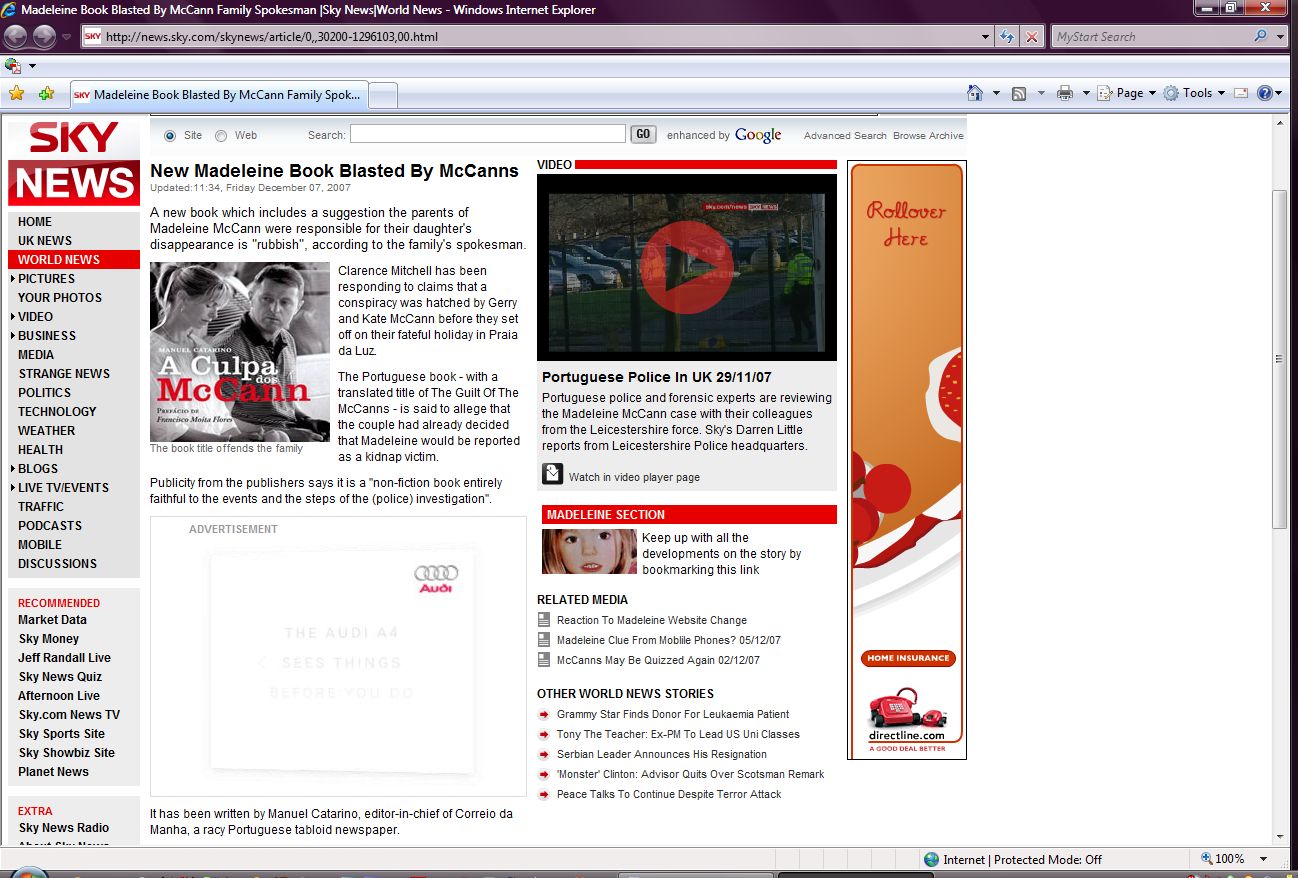Open the Advanced Search link
Viewport: 1298px width, 878px height.
pos(845,136)
